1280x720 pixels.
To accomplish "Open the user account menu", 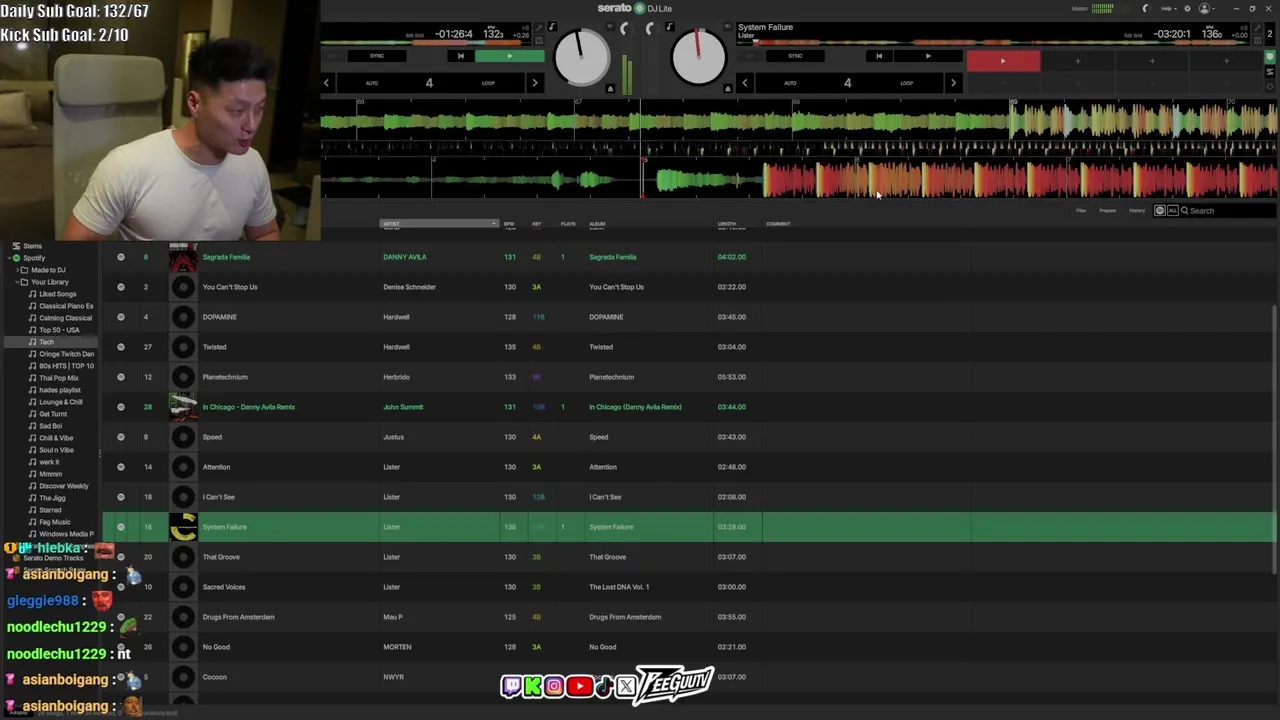I will pos(1207,8).
